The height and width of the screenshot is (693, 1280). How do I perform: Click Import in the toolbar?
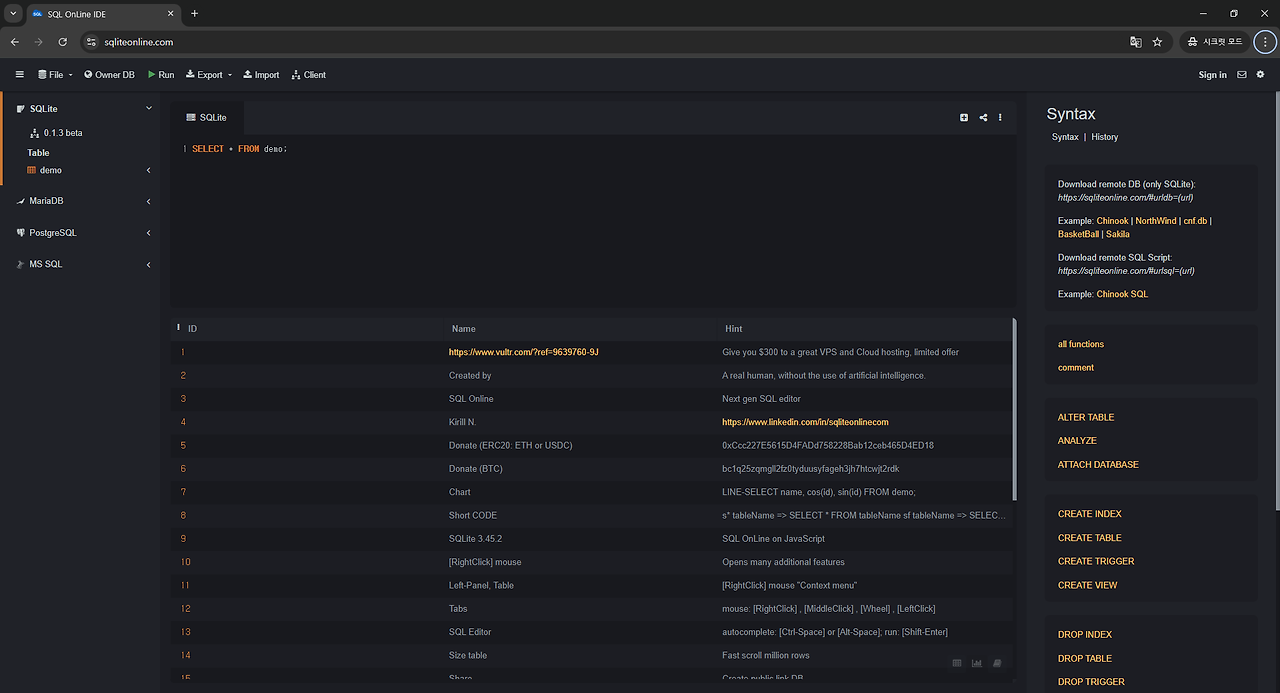click(261, 74)
